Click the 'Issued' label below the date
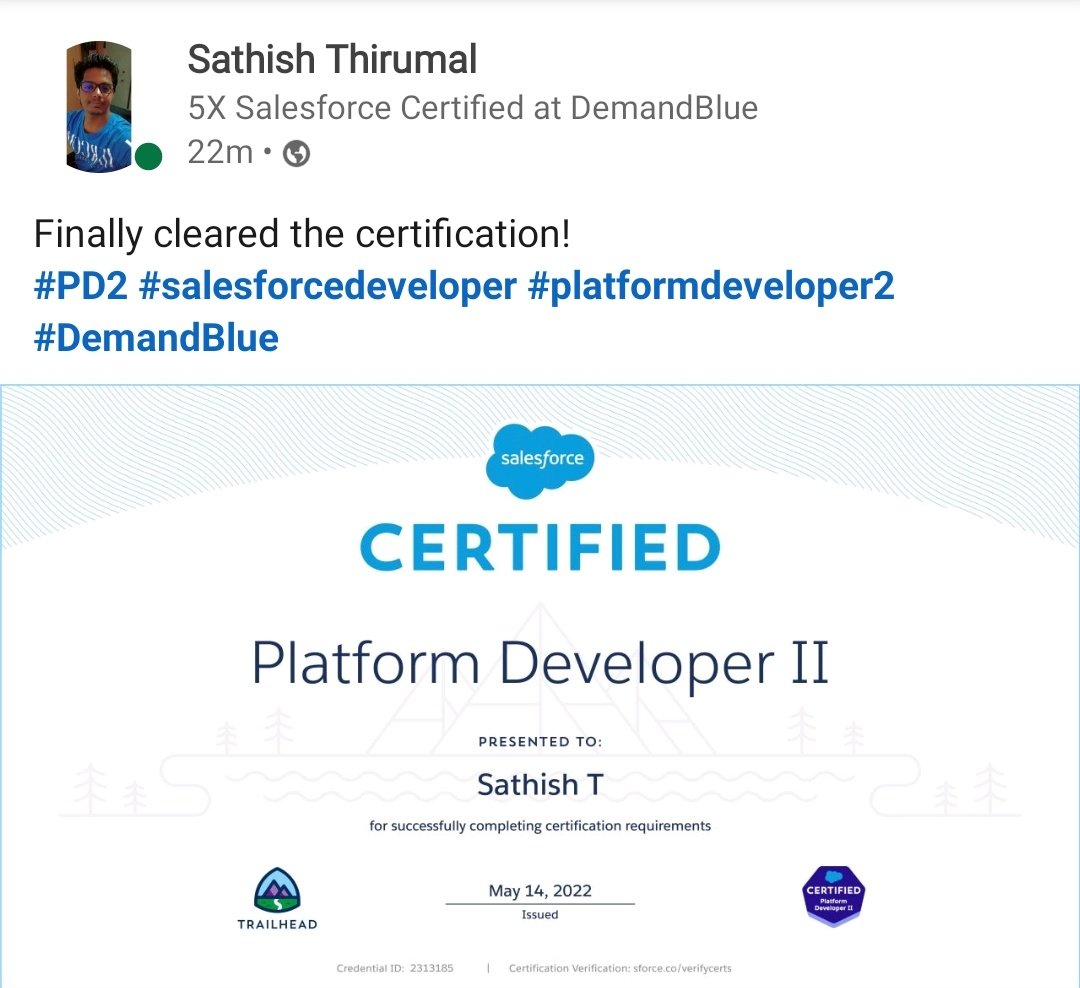 pyautogui.click(x=540, y=915)
